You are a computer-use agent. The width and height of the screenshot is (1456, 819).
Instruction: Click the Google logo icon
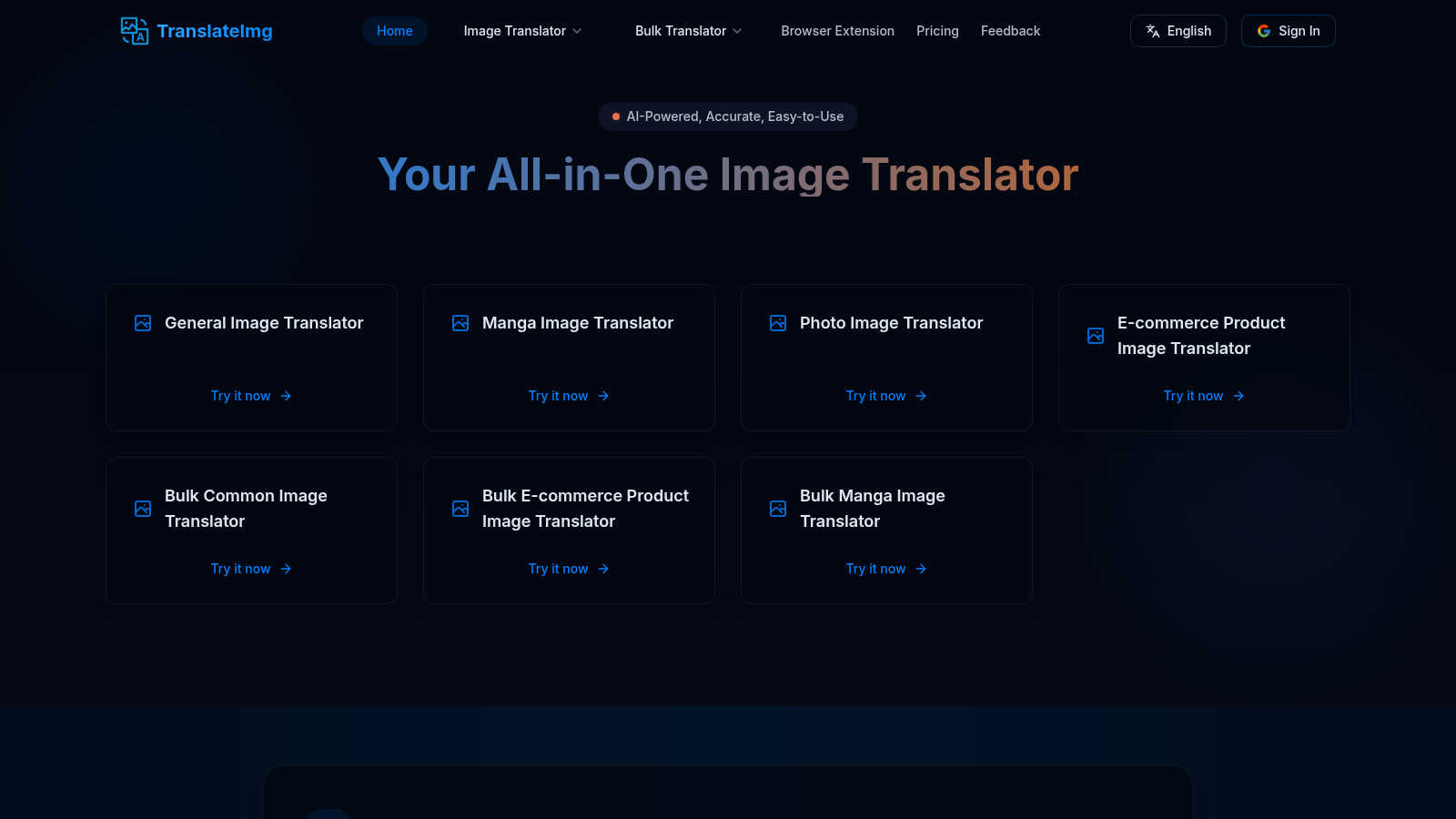(x=1264, y=31)
